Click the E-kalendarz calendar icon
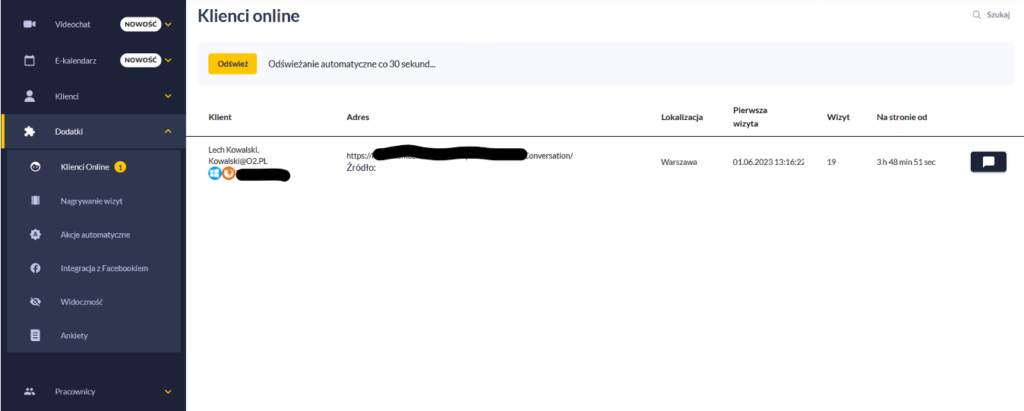Screen dimensions: 1024x411 click(x=29, y=60)
